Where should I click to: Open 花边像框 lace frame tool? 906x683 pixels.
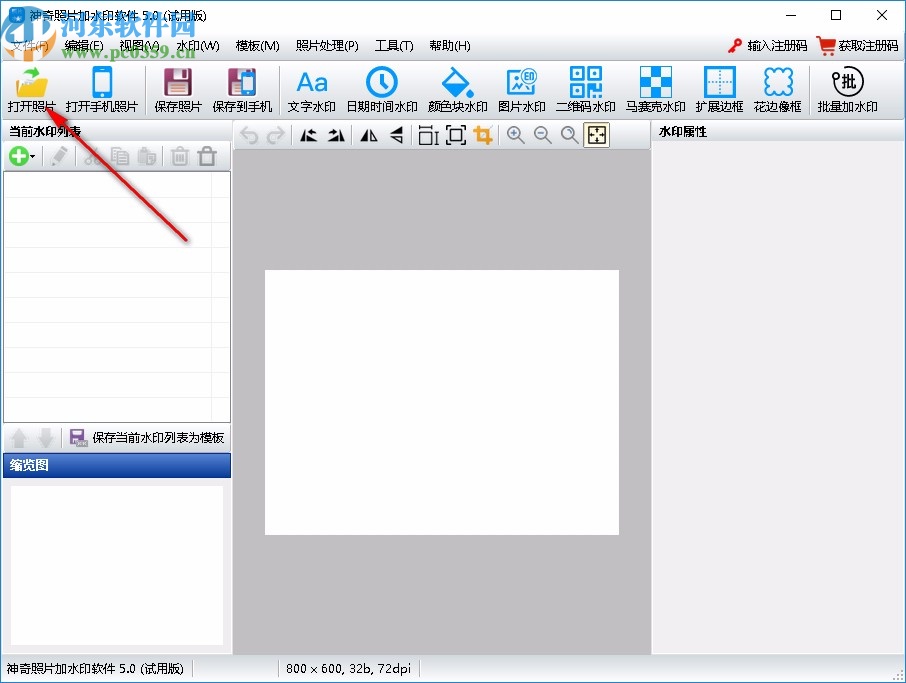coord(778,90)
